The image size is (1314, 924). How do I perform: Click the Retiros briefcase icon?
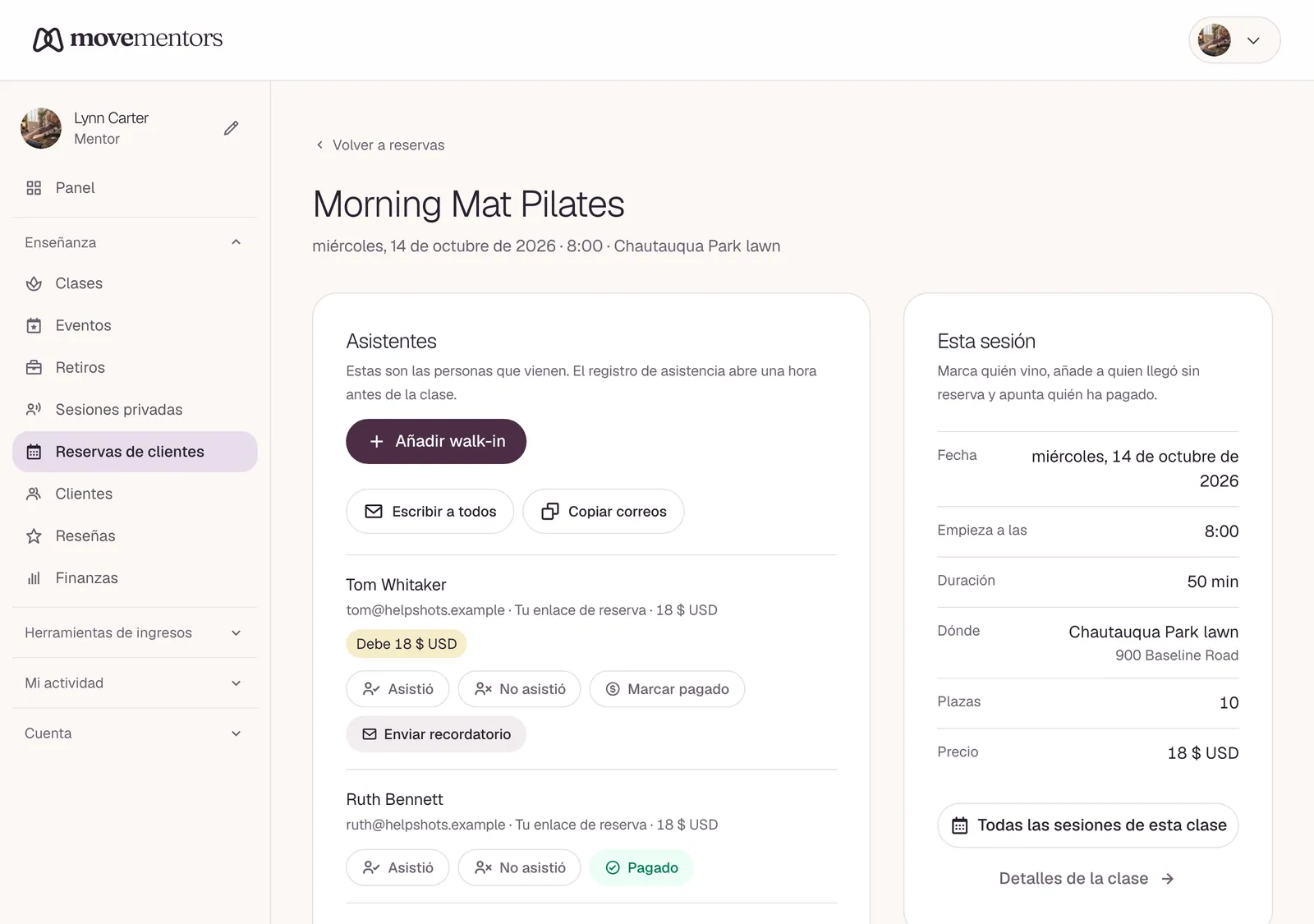[34, 367]
